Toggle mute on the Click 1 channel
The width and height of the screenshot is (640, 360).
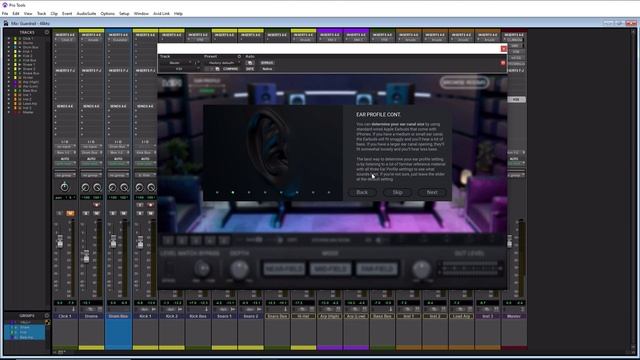70,213
